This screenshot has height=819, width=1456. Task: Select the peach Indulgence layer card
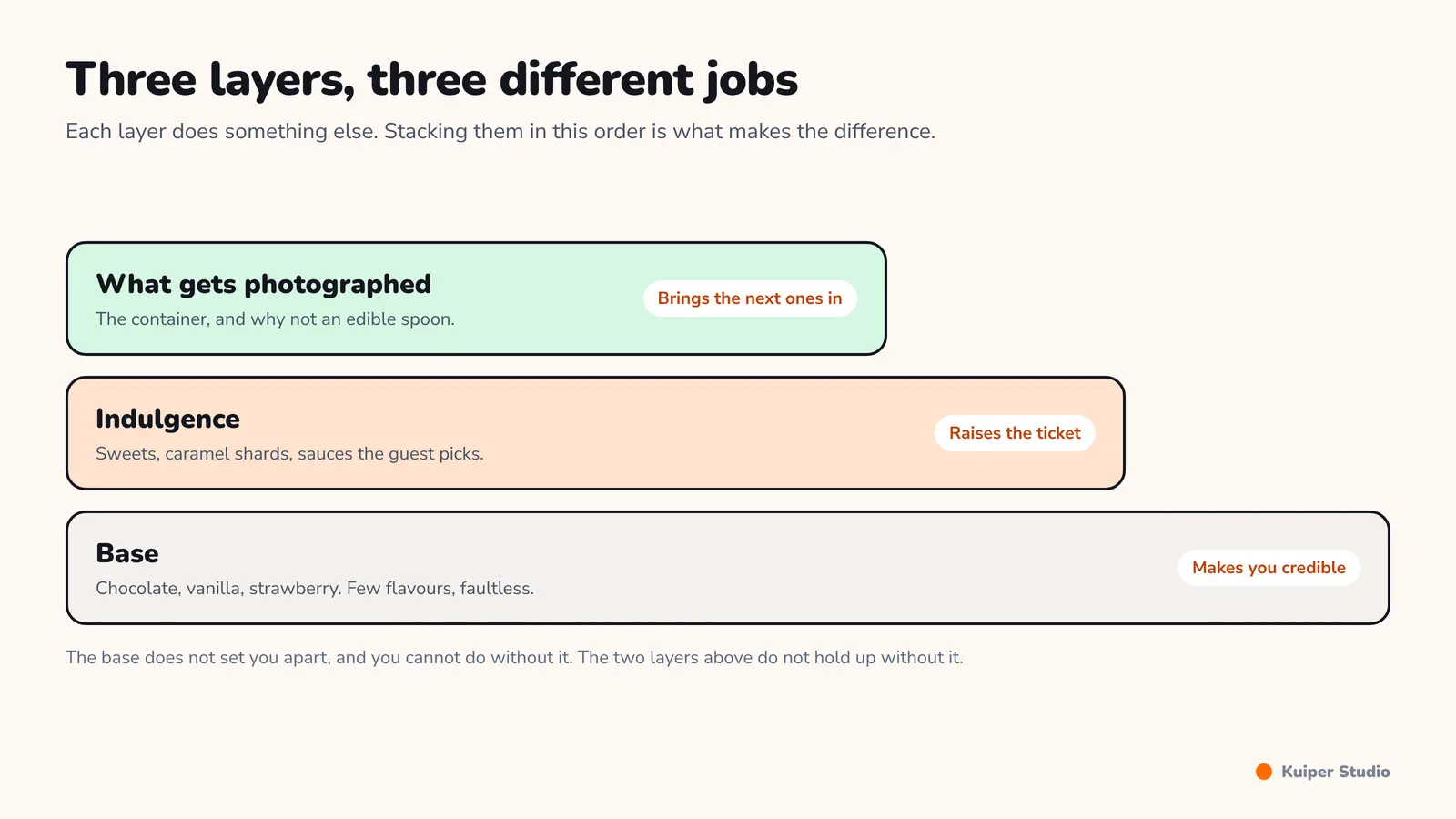[595, 433]
